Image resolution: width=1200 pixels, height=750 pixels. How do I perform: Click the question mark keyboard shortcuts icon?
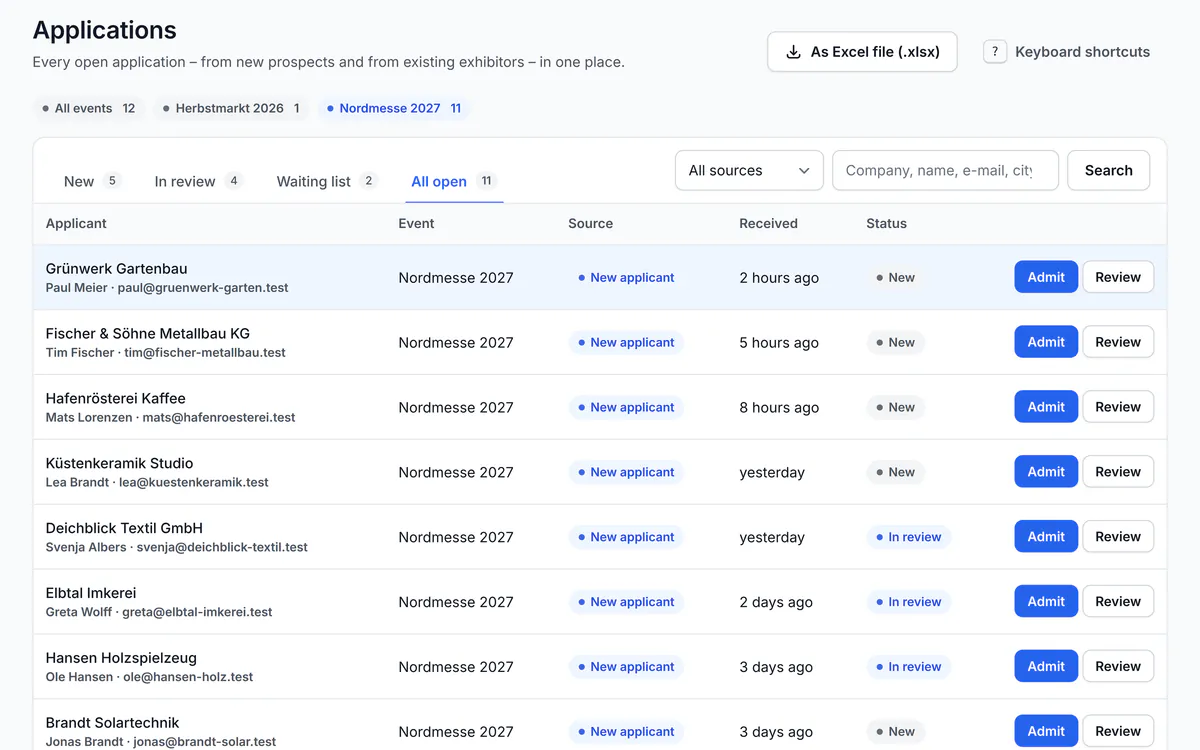pyautogui.click(x=995, y=52)
